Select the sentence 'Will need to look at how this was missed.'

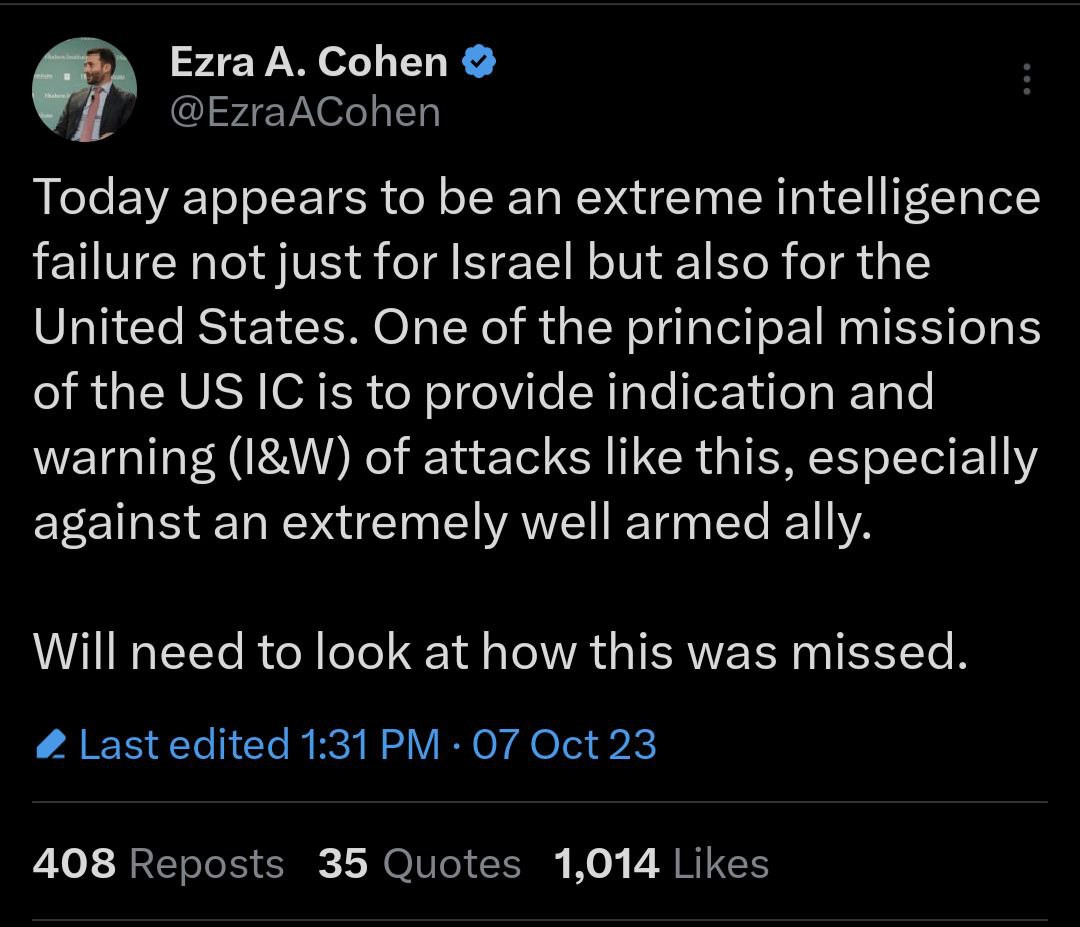click(x=501, y=653)
